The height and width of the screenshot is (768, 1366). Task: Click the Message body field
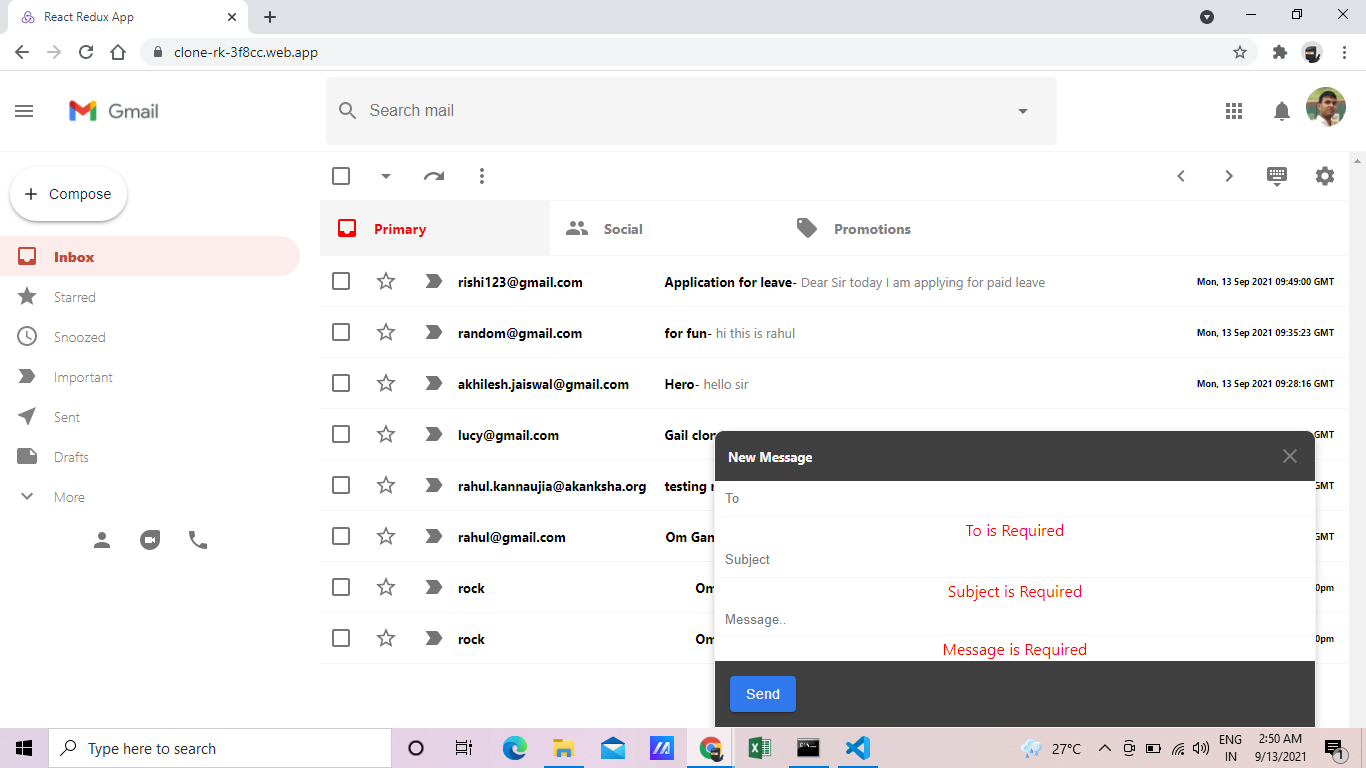[x=1015, y=619]
